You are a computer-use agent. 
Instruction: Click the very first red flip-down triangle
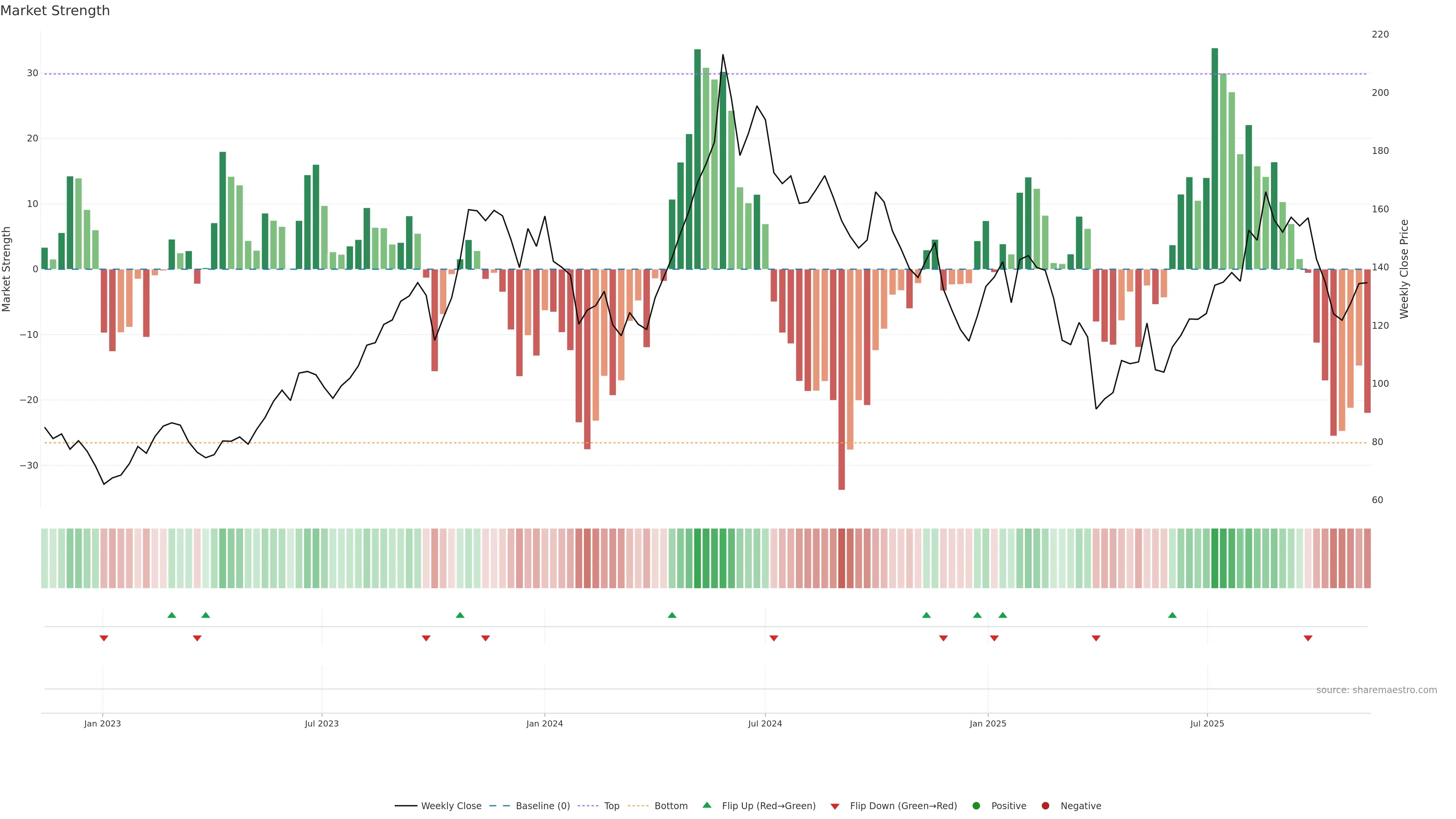[x=104, y=638]
